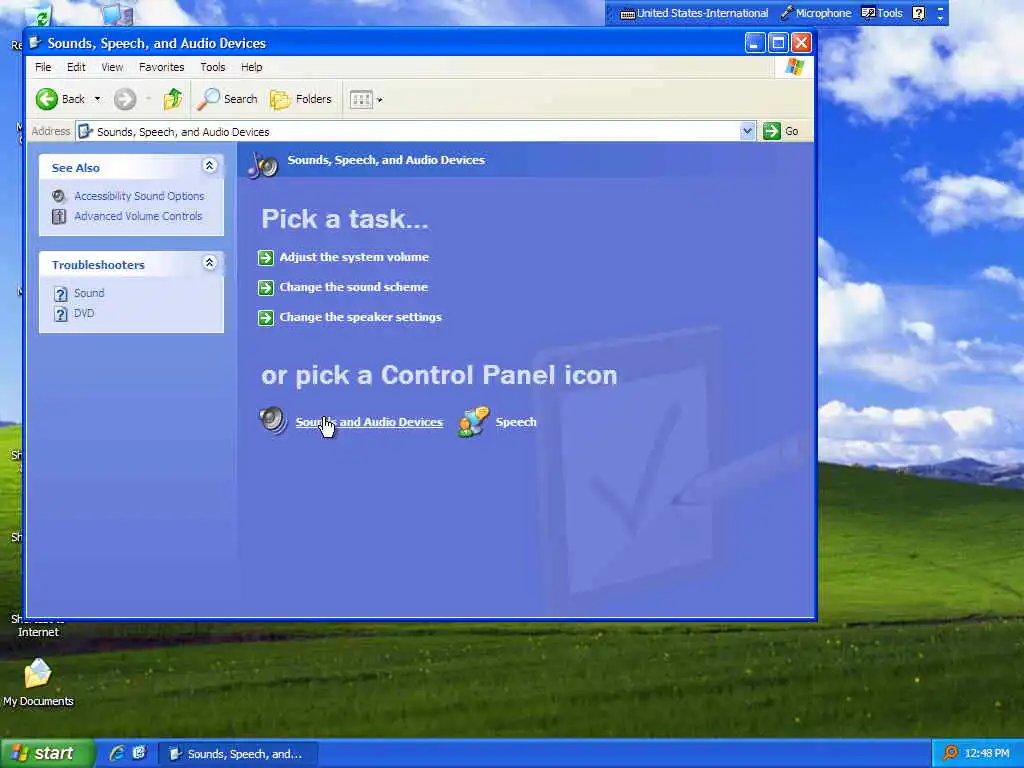This screenshot has height=768, width=1024.
Task: Open the File menu
Action: [43, 67]
